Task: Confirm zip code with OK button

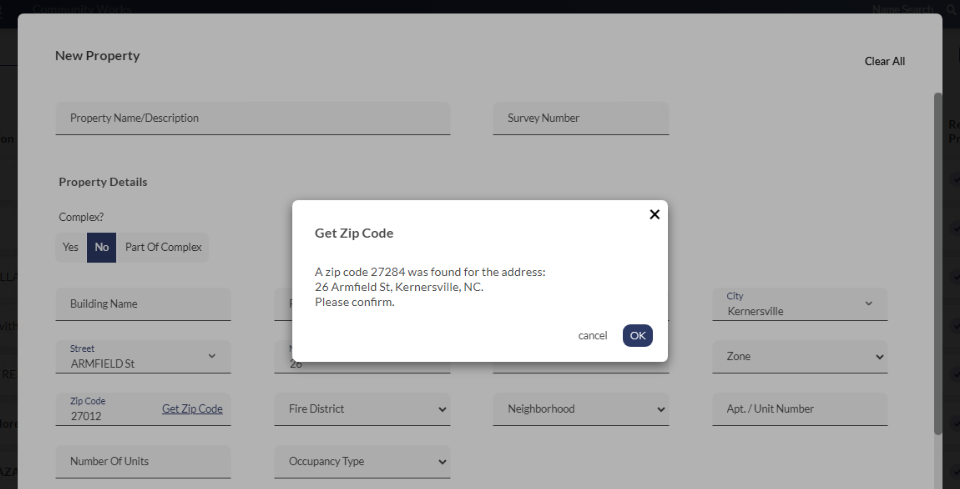Action: pyautogui.click(x=637, y=335)
